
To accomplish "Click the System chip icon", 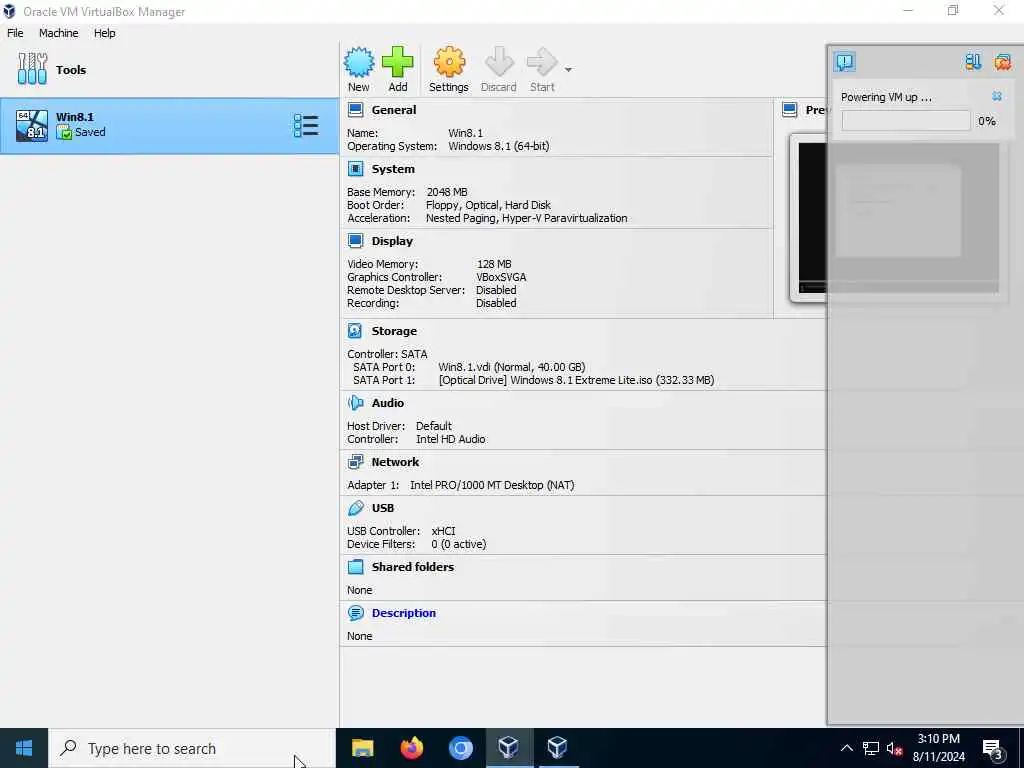I will pyautogui.click(x=355, y=169).
